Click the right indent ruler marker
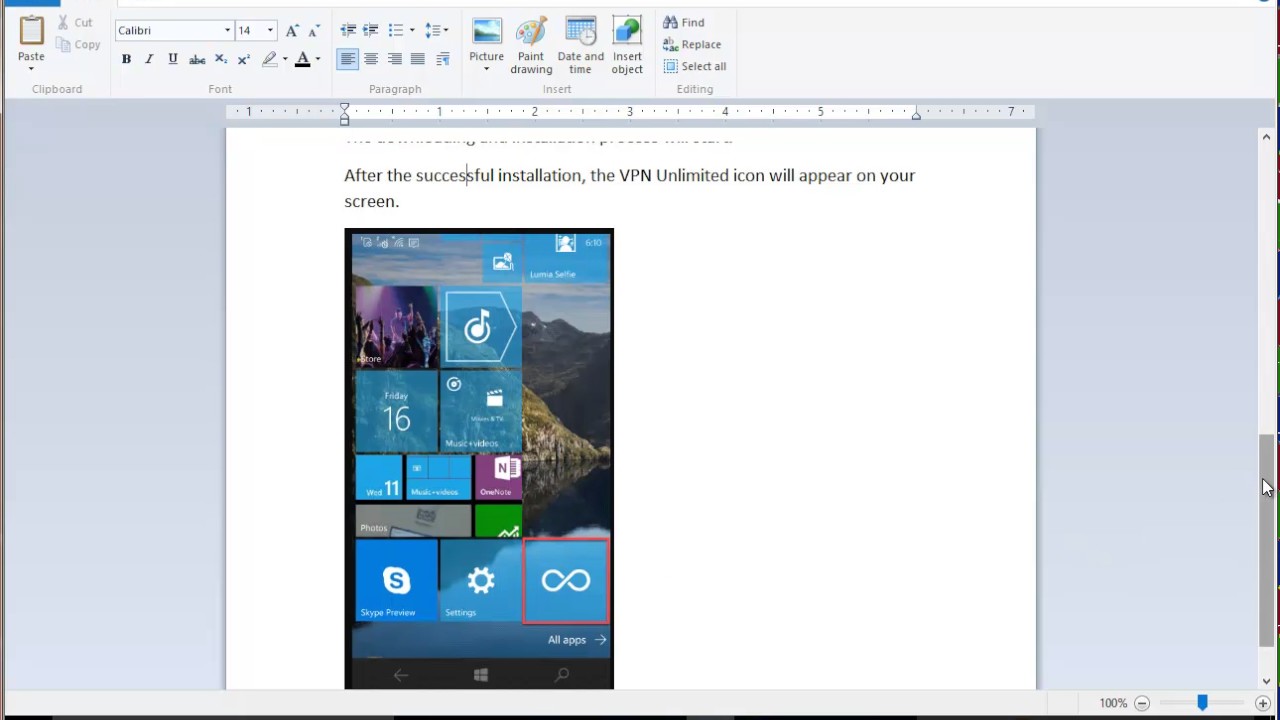 pos(916,116)
